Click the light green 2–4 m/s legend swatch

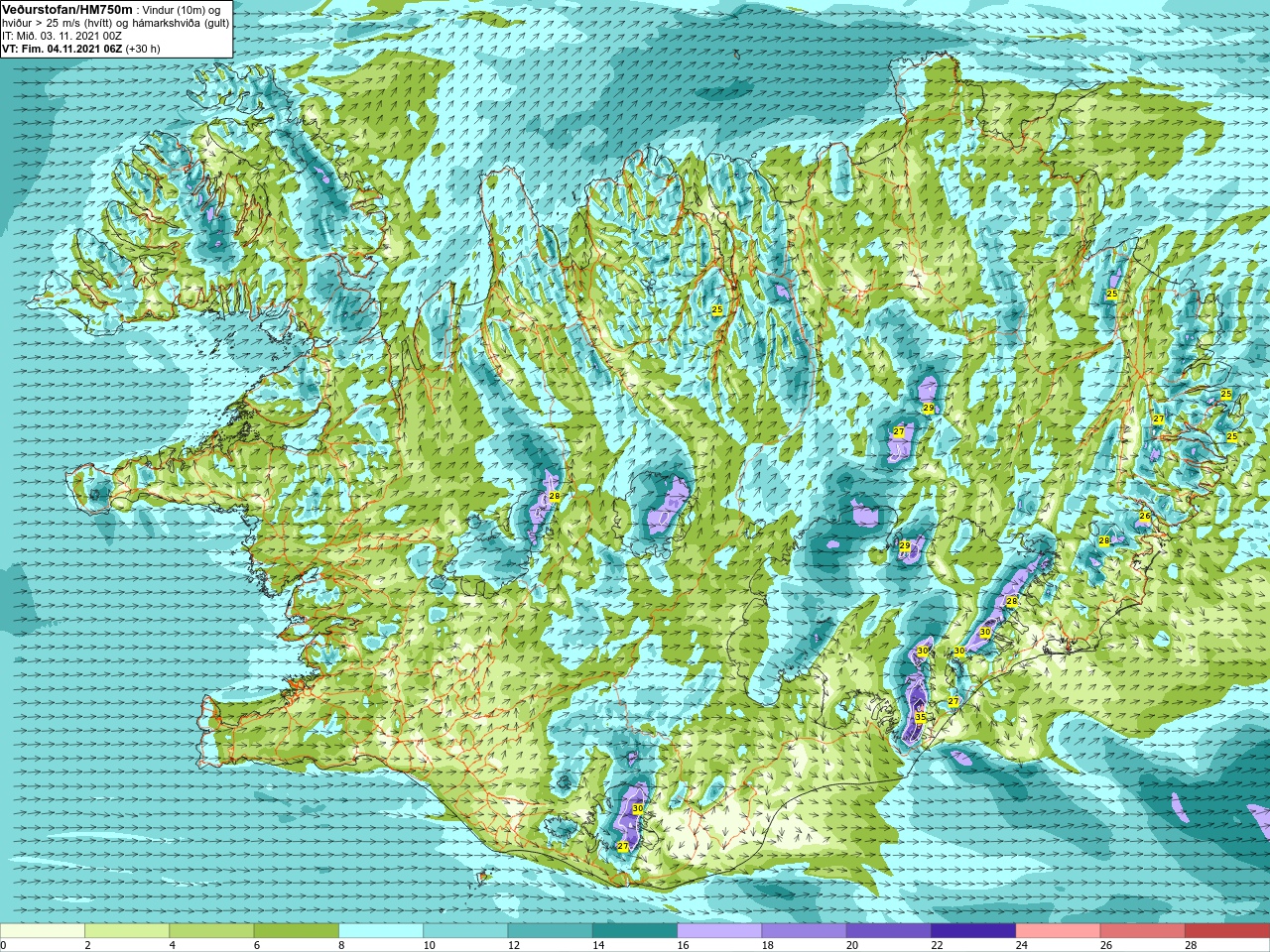127,931
